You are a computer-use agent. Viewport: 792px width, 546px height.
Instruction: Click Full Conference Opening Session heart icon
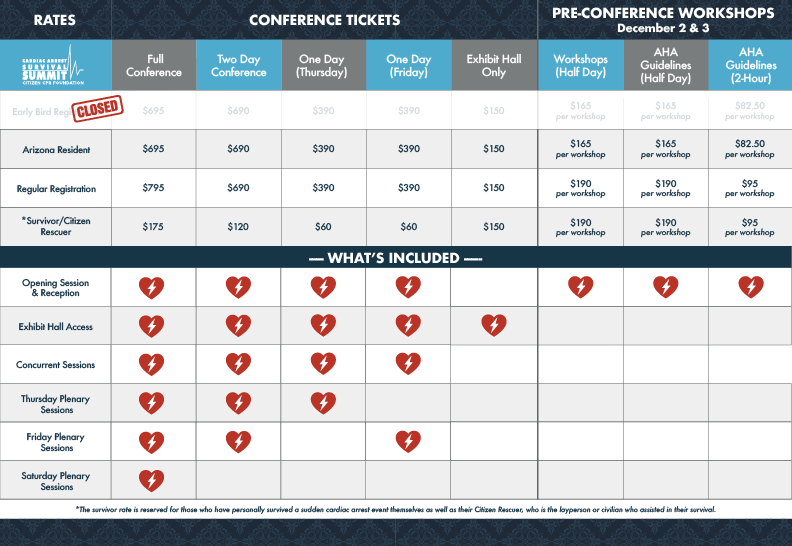152,288
